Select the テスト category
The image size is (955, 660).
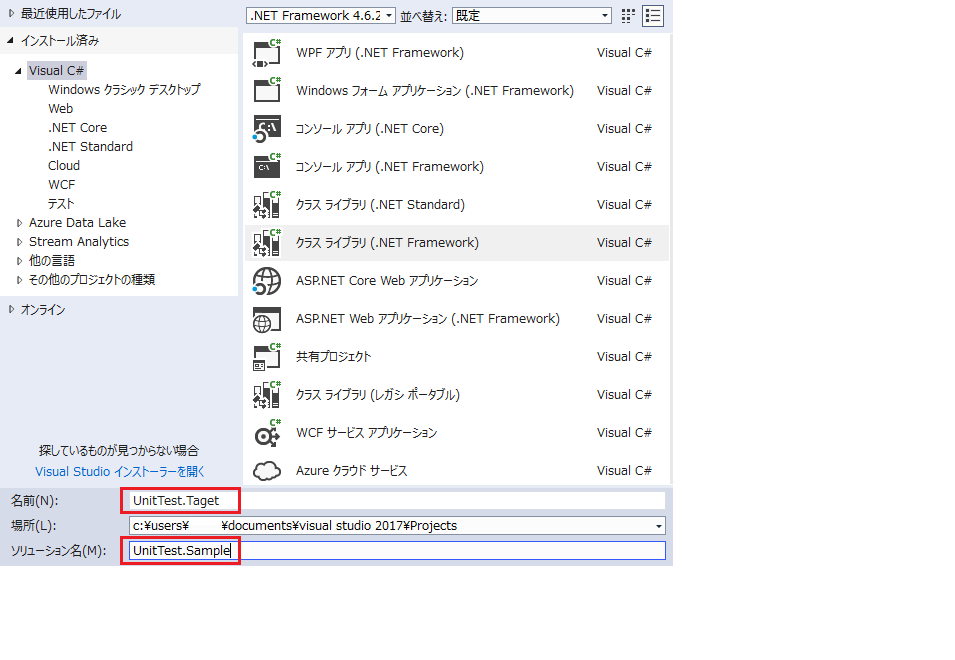click(x=61, y=203)
